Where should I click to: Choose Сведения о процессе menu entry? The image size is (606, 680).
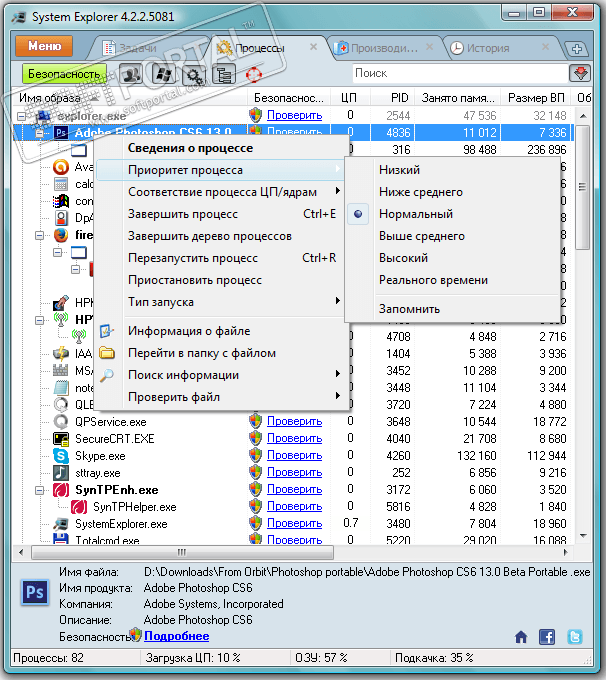coord(220,148)
